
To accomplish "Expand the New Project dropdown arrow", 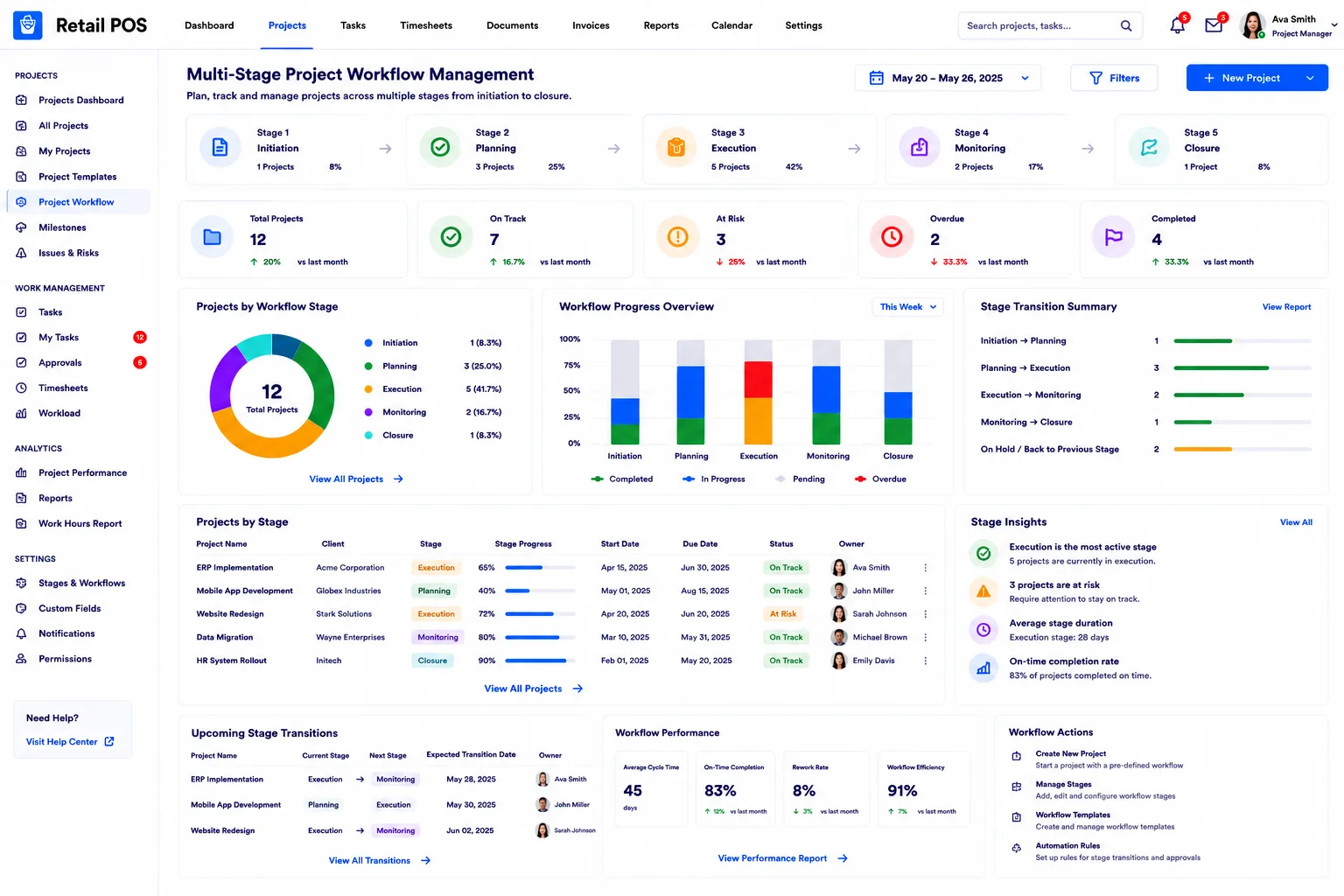I will [1310, 78].
